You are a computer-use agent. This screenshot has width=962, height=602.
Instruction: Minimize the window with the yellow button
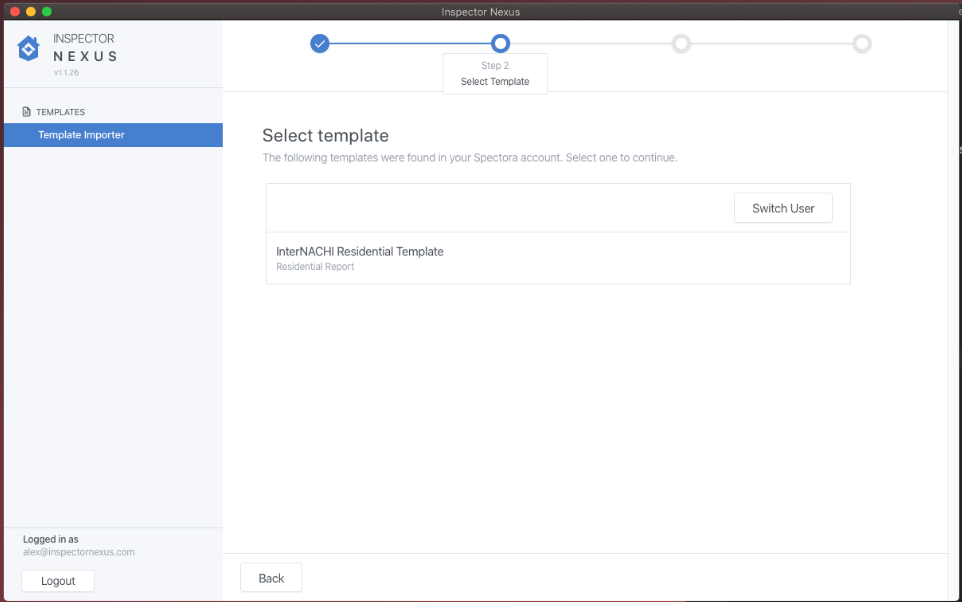(x=31, y=11)
